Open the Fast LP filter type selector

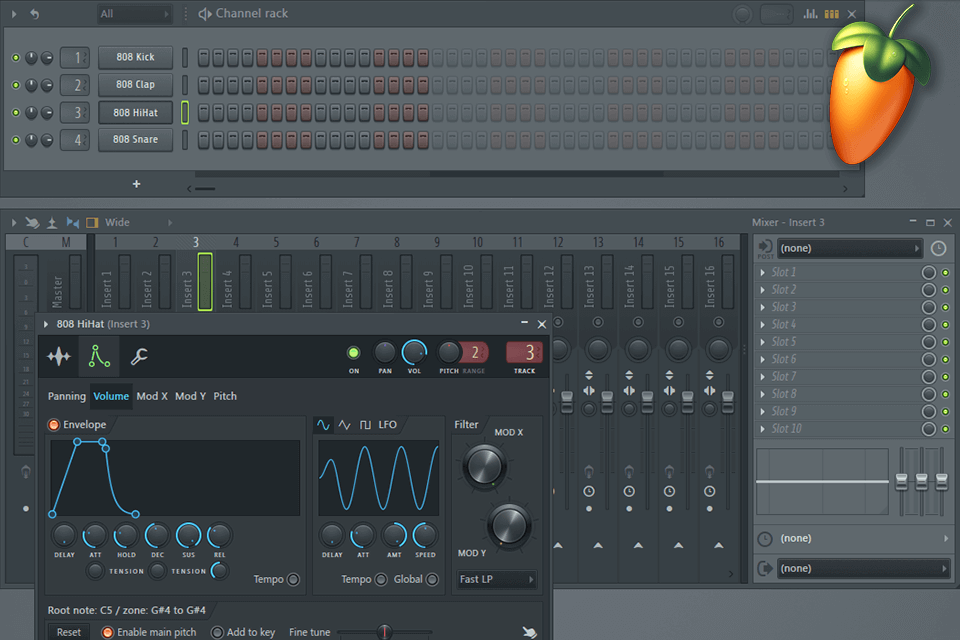click(x=496, y=579)
